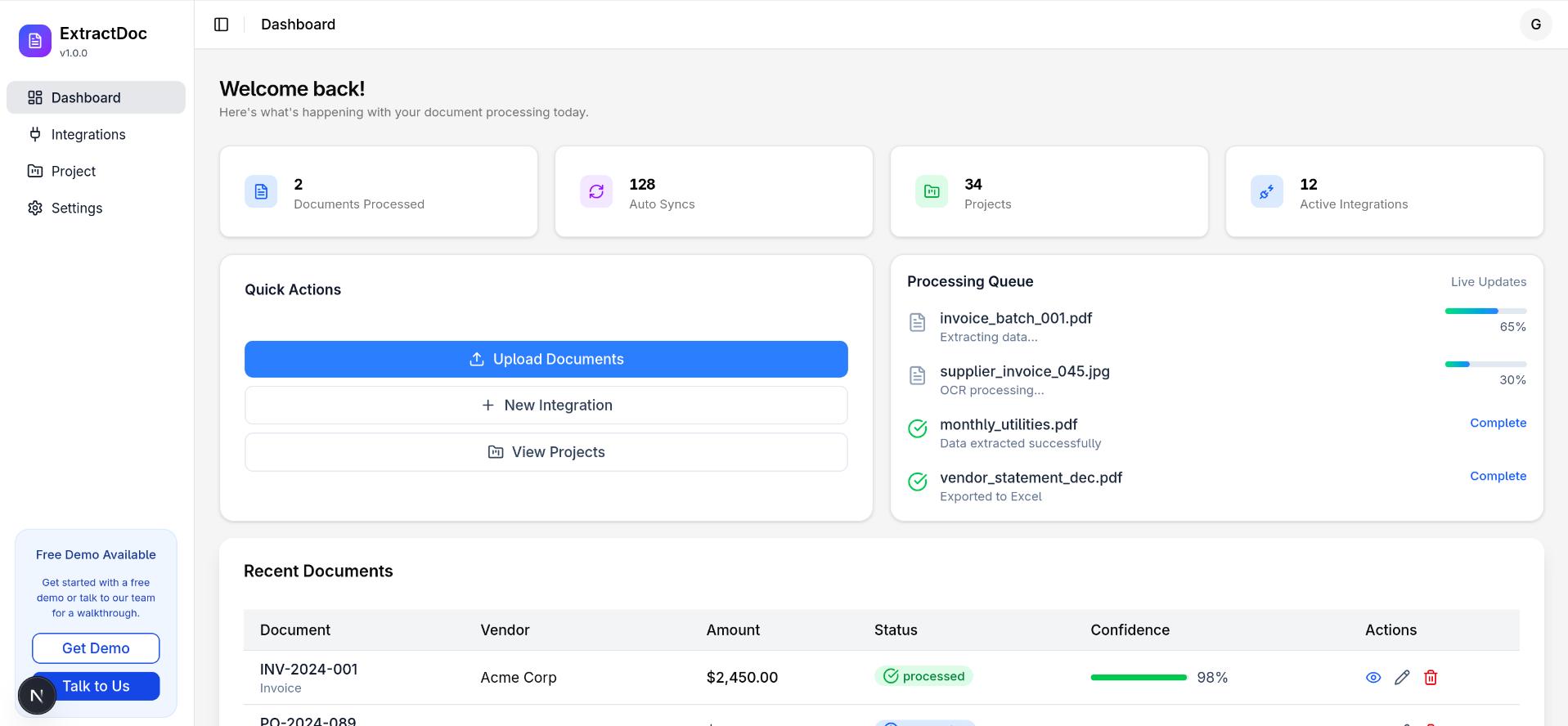This screenshot has height=726, width=1568.
Task: Click the Get Demo button
Action: [96, 648]
